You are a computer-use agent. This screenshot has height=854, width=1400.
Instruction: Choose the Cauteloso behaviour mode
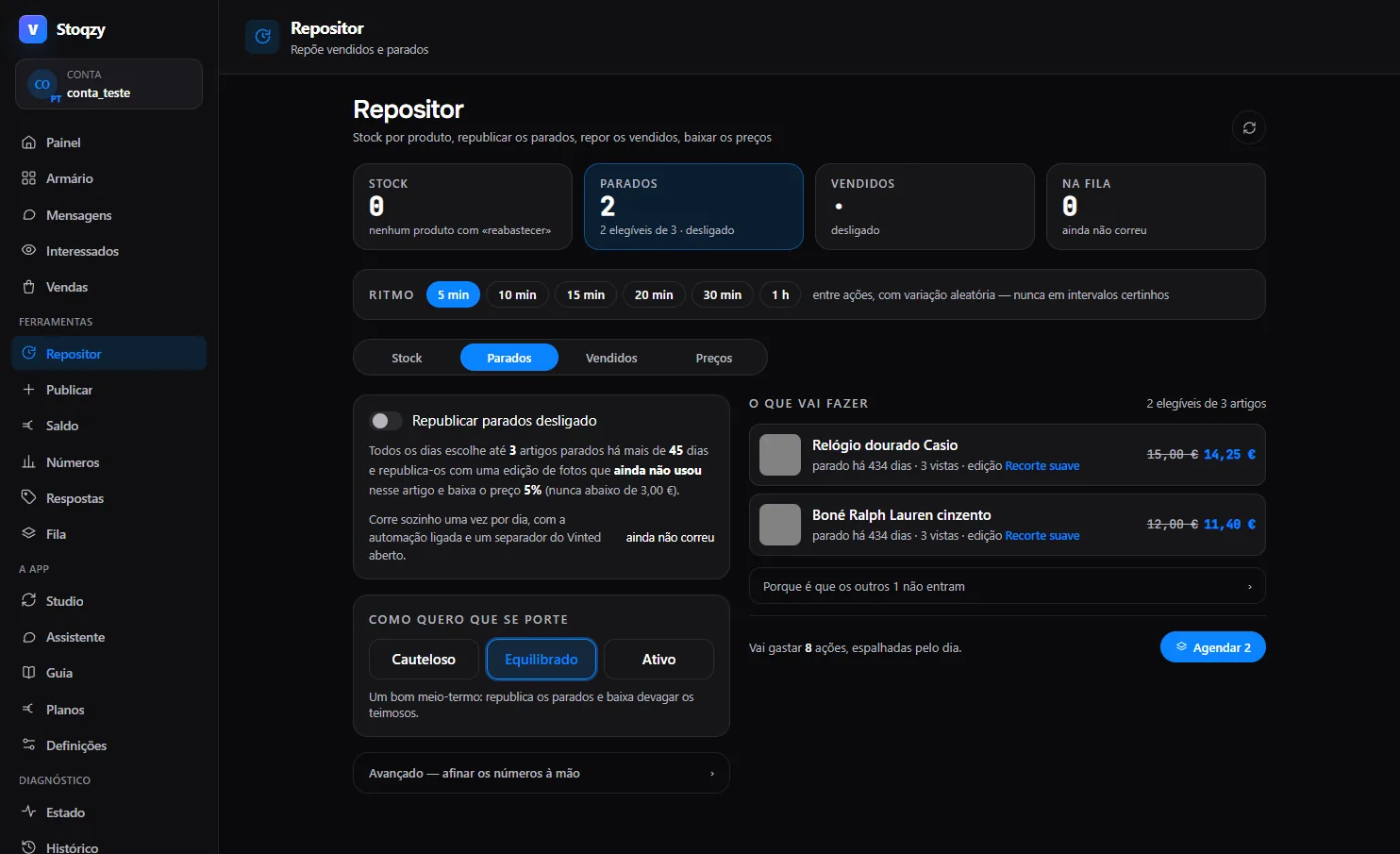424,660
